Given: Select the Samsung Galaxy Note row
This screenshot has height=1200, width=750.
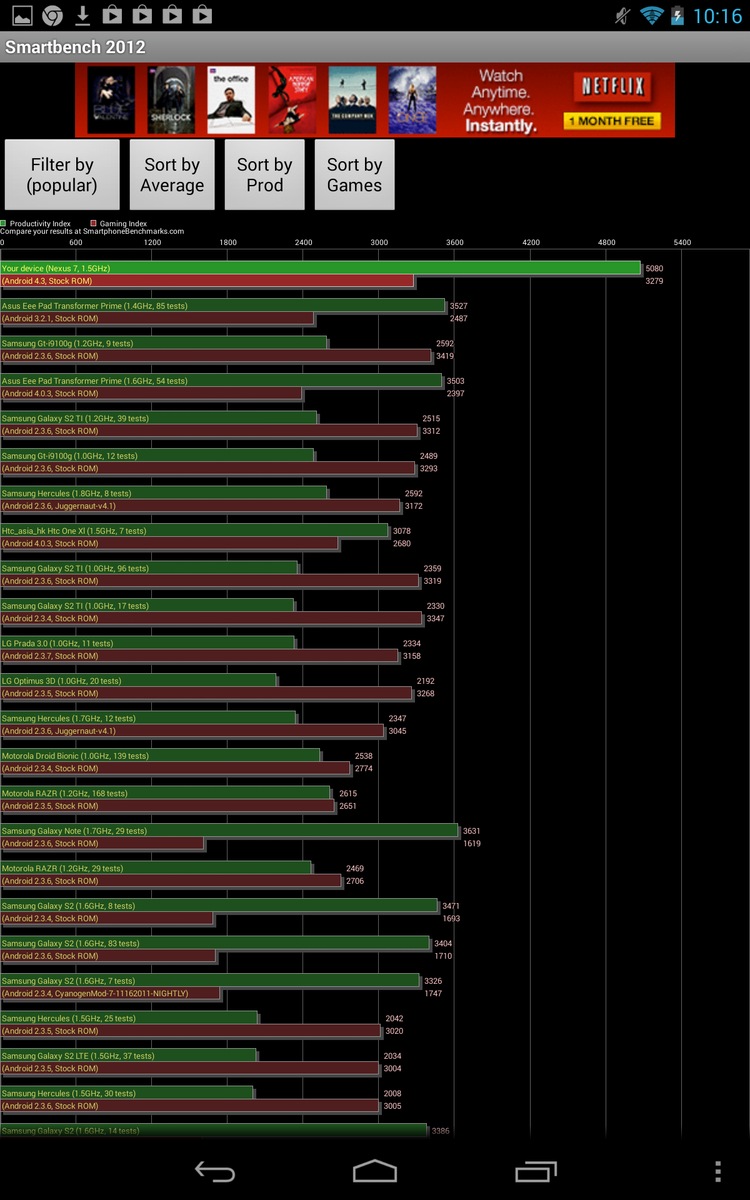Looking at the screenshot, I should tap(229, 831).
